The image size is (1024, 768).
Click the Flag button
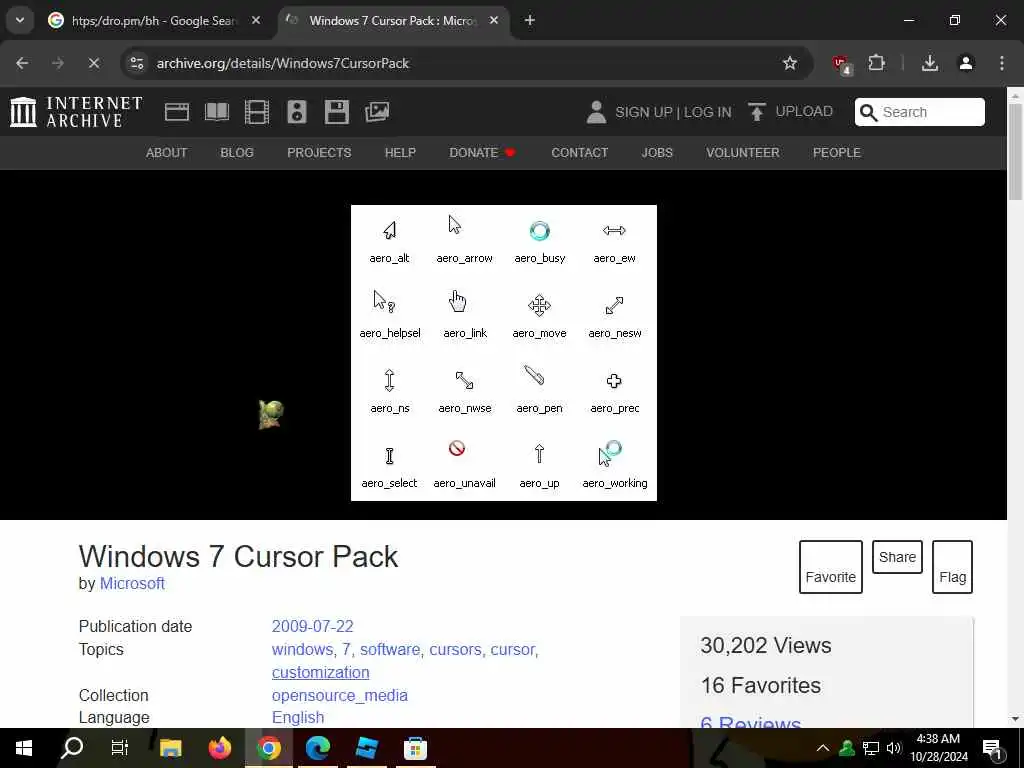952,567
